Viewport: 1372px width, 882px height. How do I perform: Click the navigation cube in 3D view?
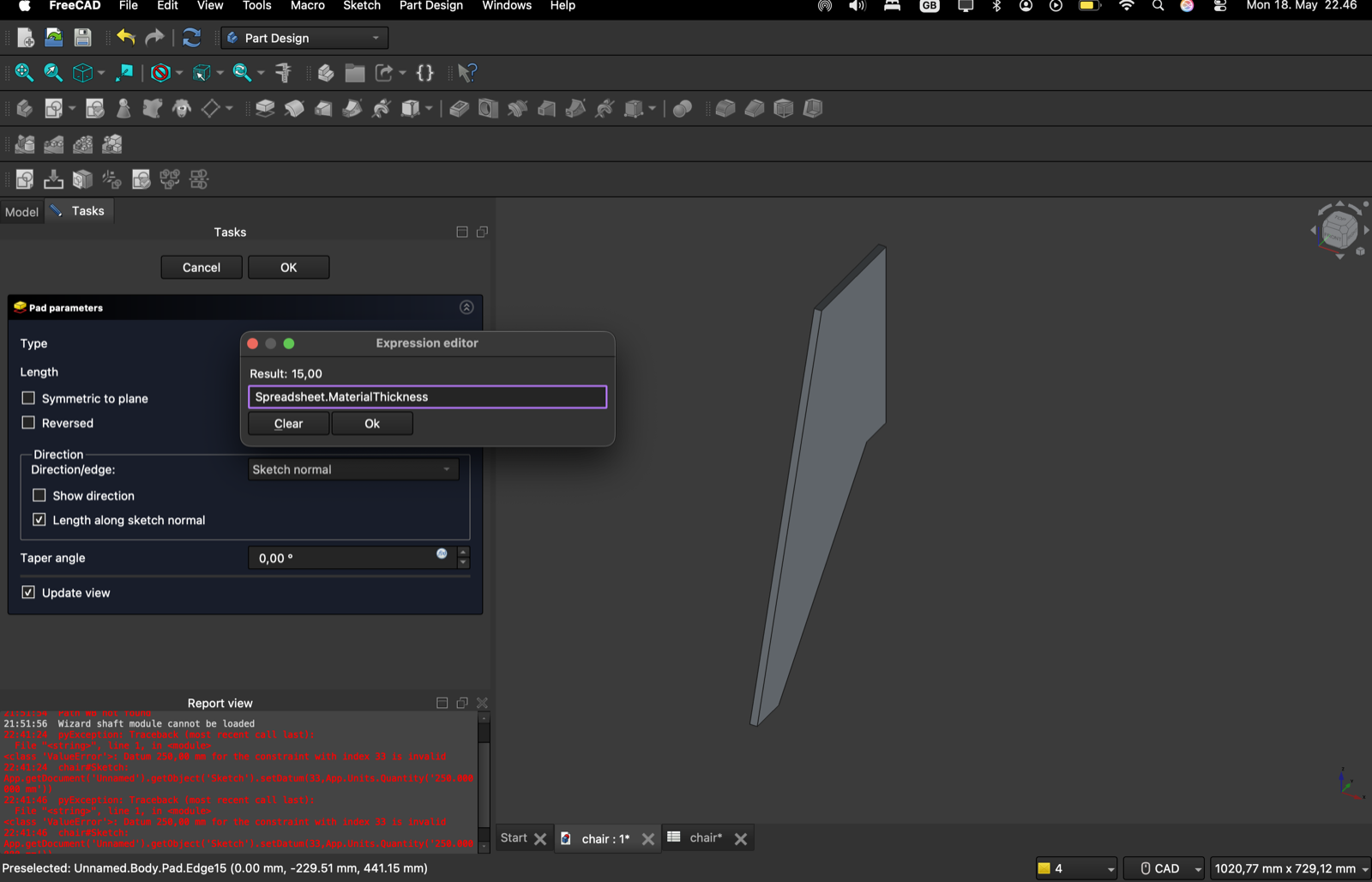pos(1339,229)
